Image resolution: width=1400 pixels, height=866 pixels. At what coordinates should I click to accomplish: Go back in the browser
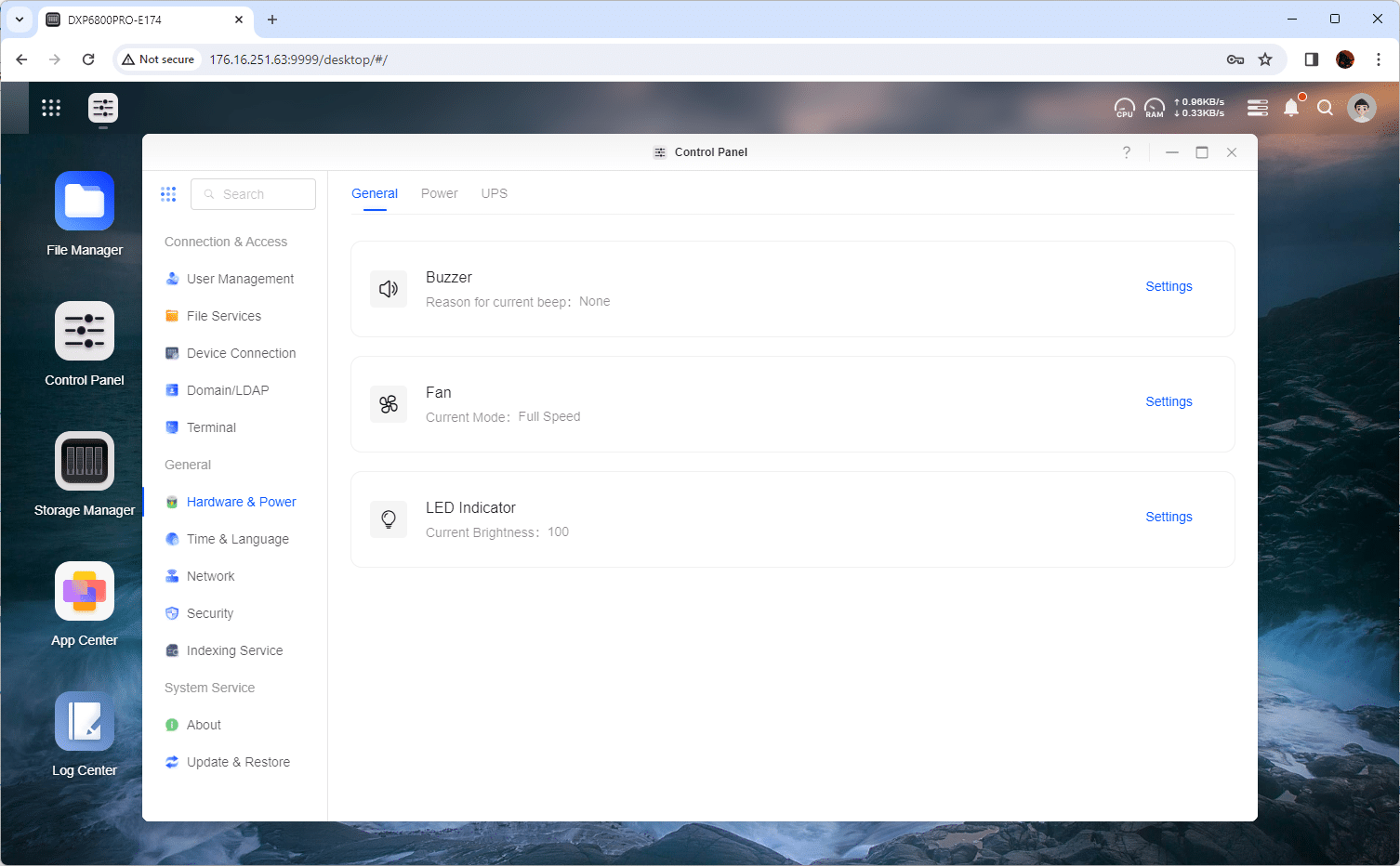(x=21, y=59)
